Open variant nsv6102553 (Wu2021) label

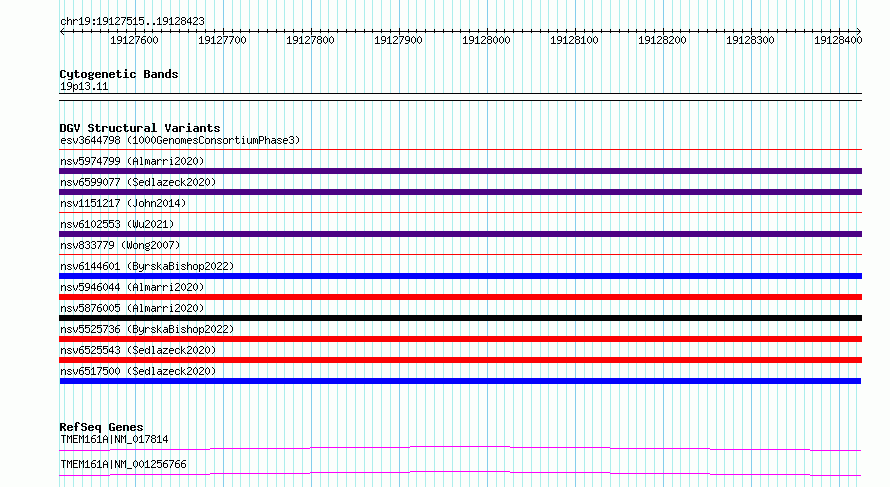click(117, 224)
